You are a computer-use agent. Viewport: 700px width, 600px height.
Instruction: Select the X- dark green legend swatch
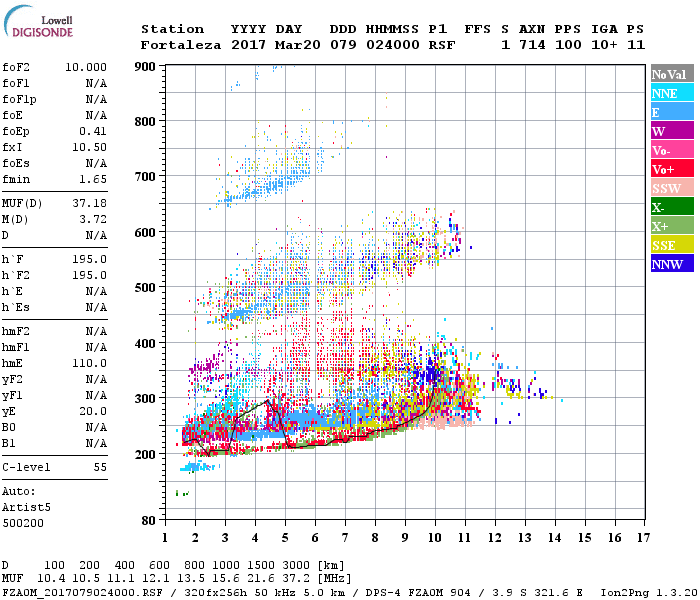pos(672,207)
